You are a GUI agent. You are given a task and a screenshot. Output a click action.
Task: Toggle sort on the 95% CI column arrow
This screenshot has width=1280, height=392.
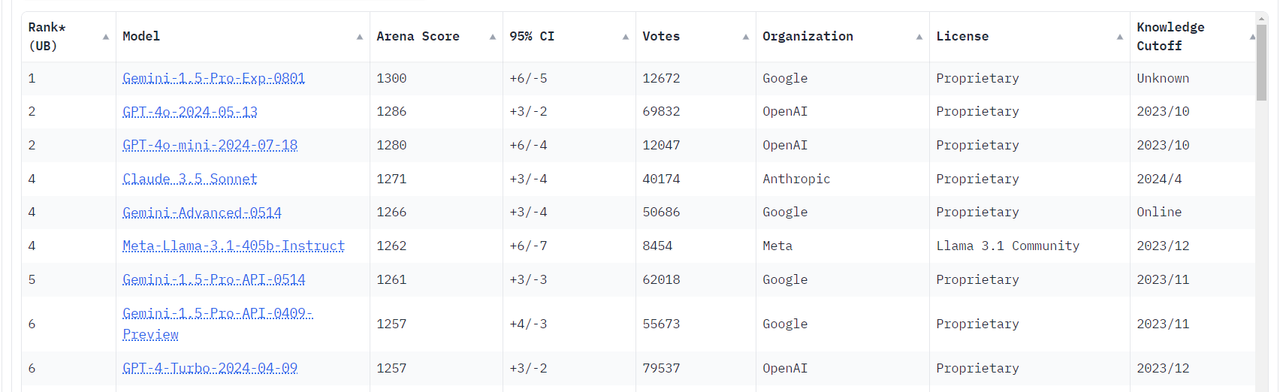point(626,37)
